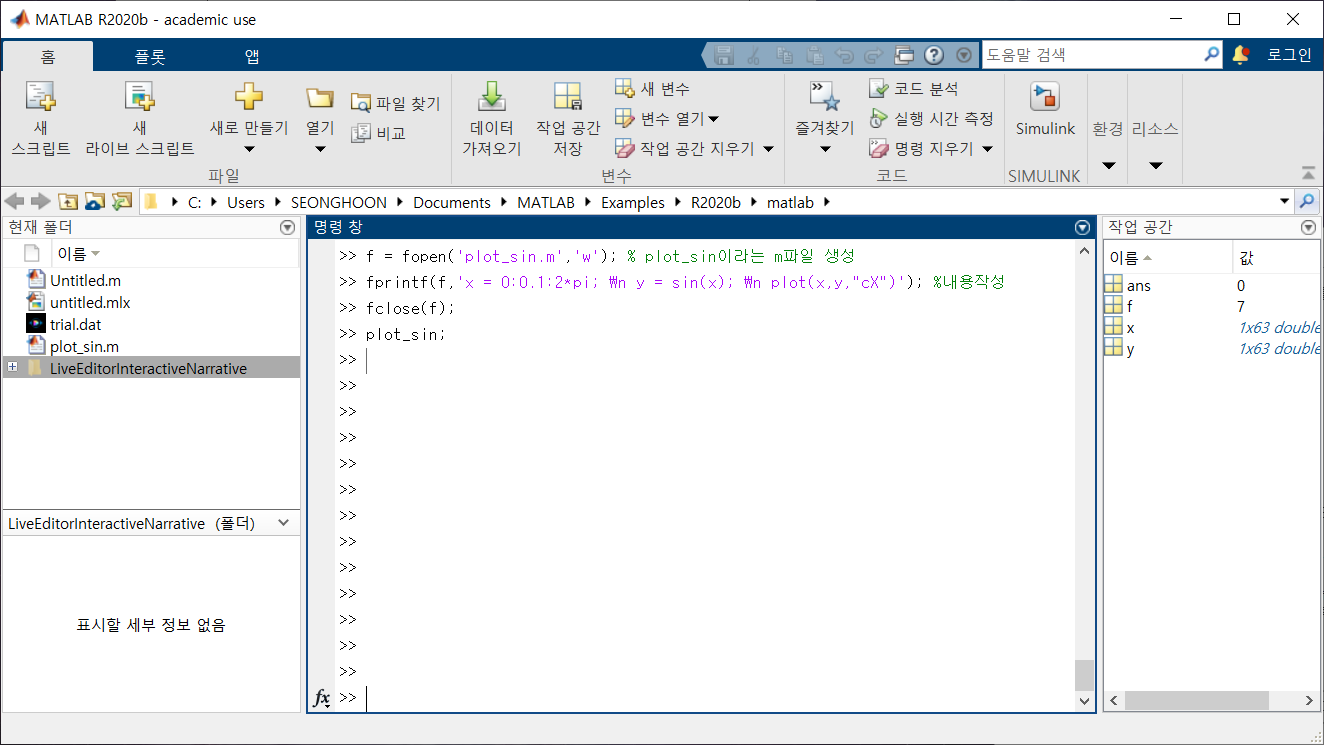The width and height of the screenshot is (1324, 745).
Task: Click the fx function browser icon
Action: point(322,698)
